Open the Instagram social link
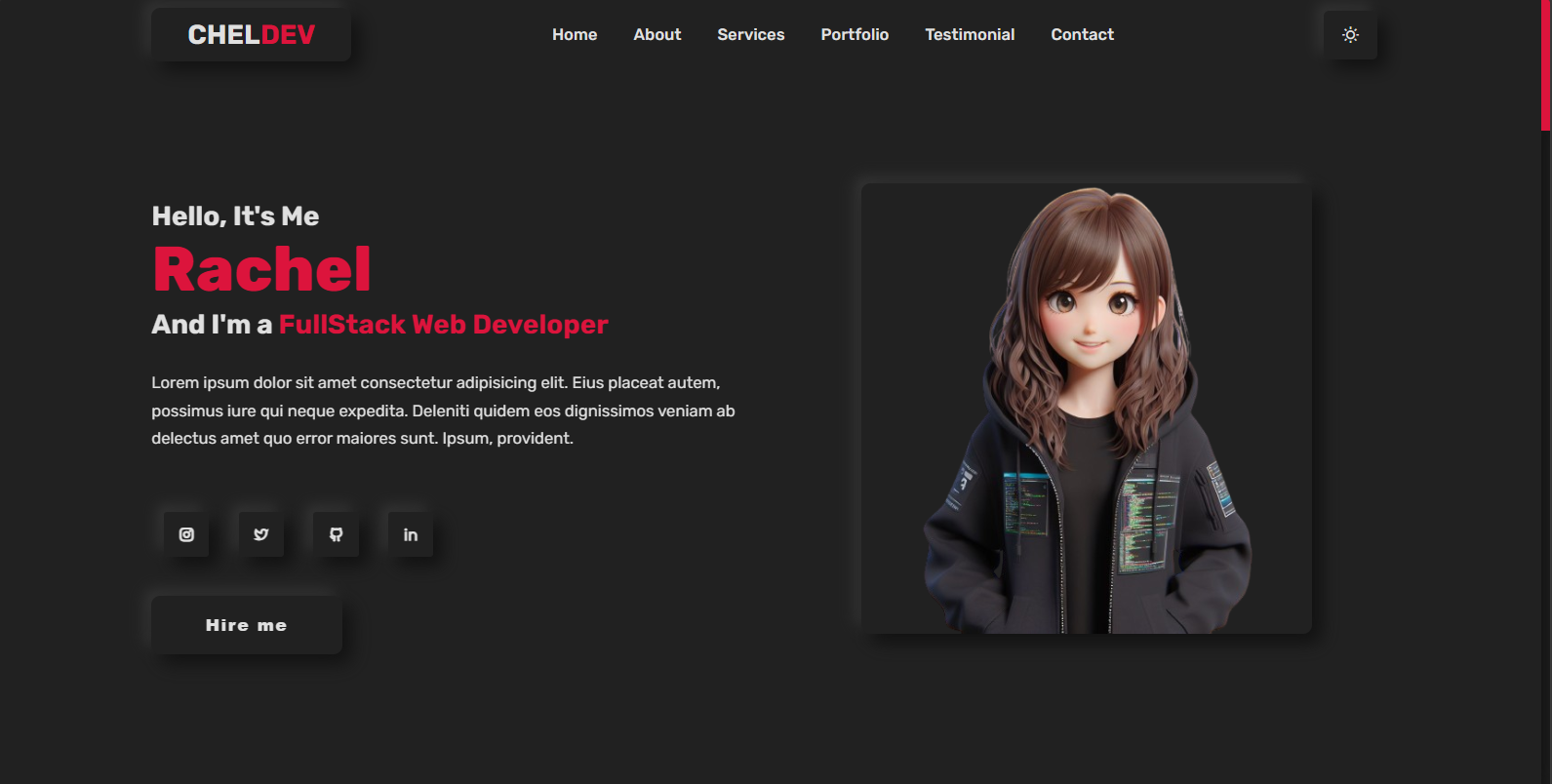Screen dimensions: 1552x784 186,534
